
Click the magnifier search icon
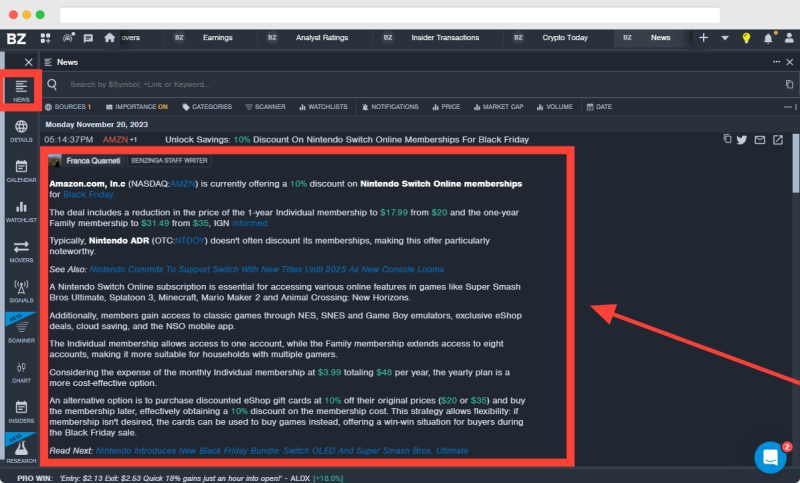point(52,84)
